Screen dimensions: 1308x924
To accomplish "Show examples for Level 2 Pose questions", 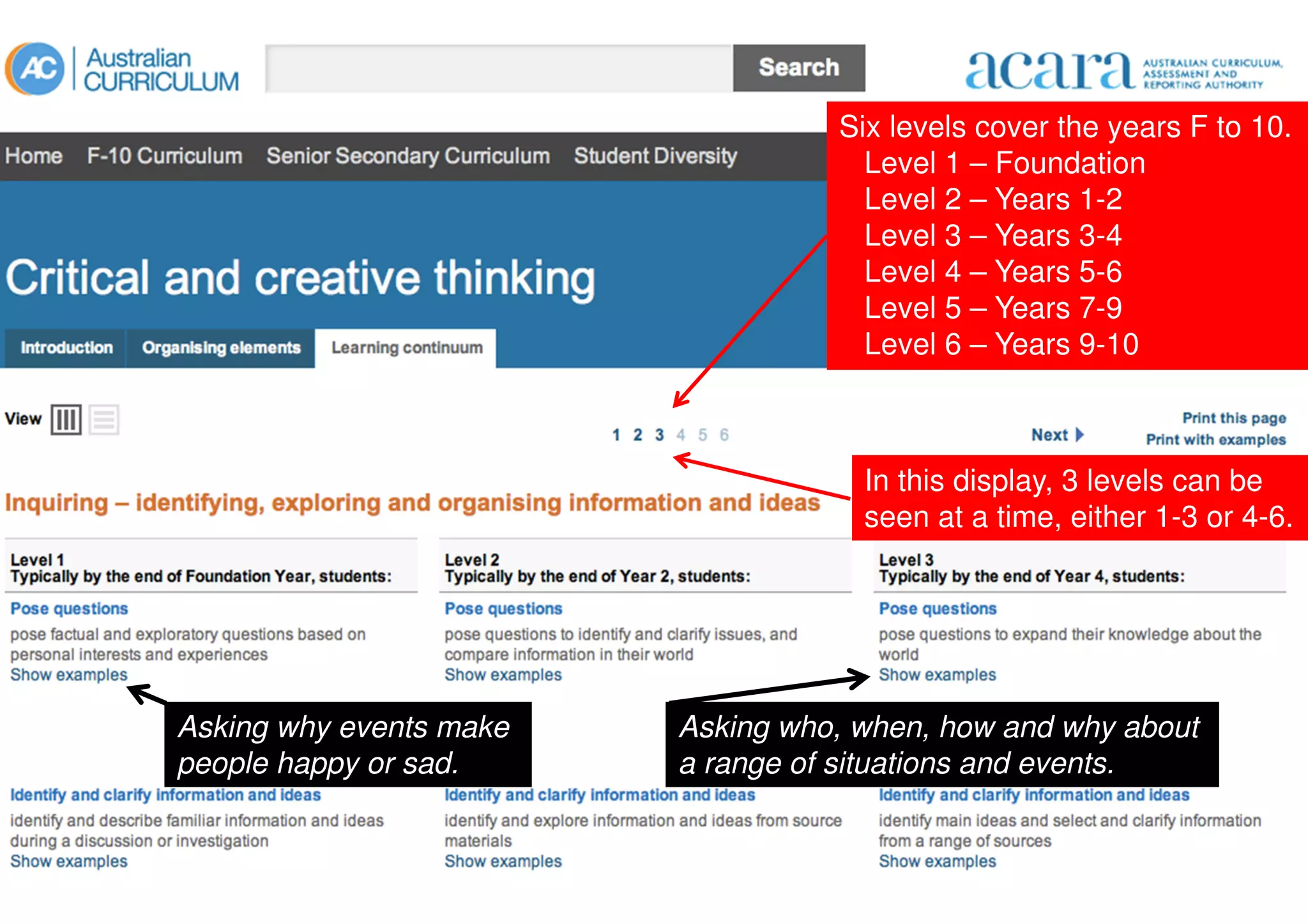I will coord(503,675).
